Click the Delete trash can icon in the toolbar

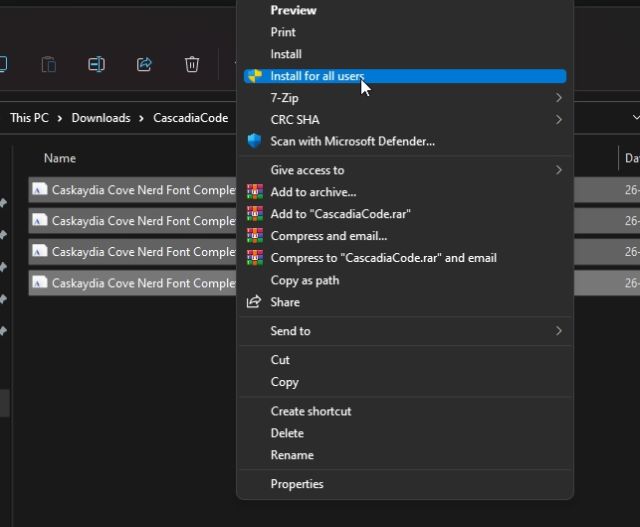click(192, 64)
